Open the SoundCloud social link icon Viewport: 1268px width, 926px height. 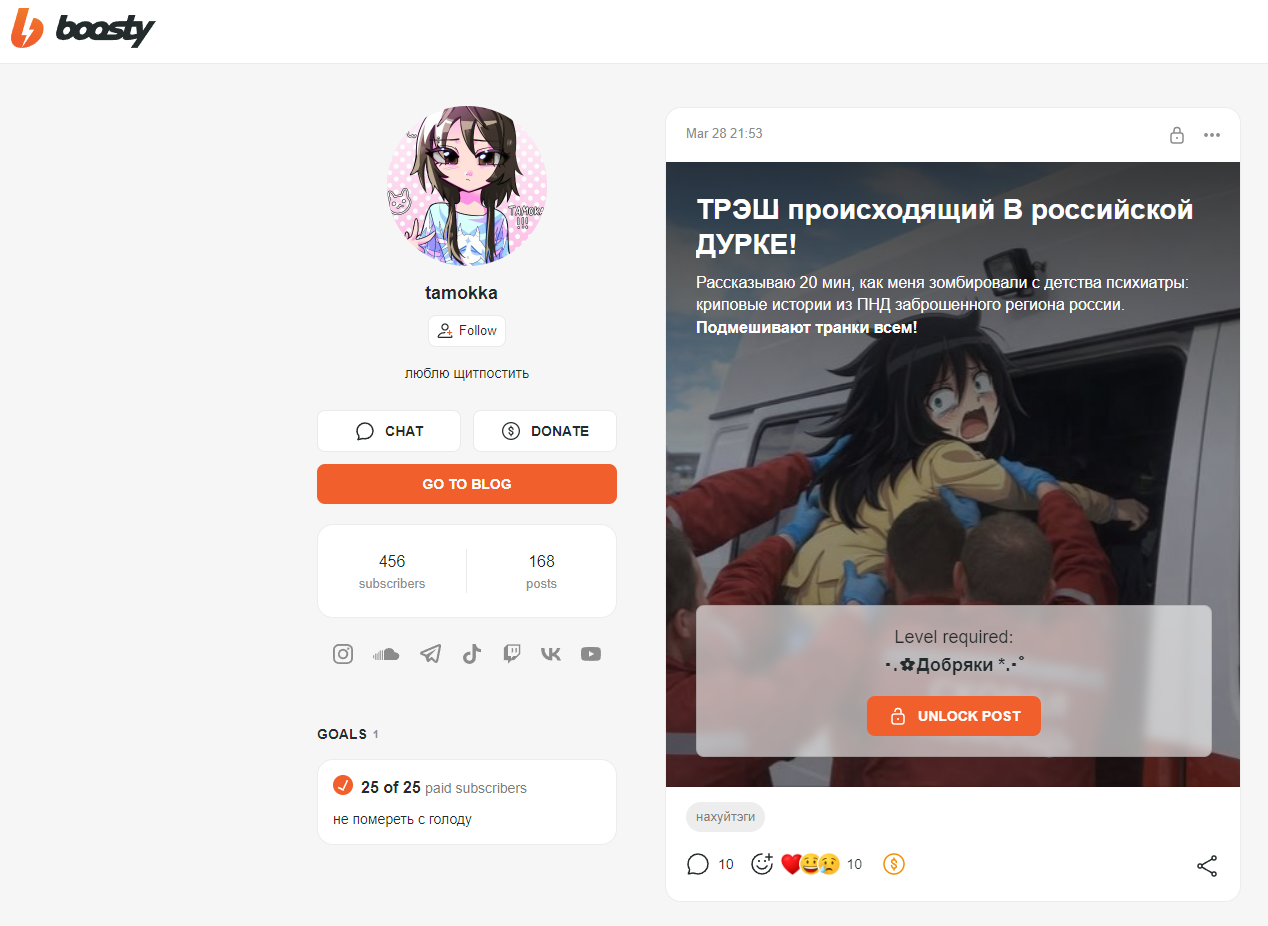(386, 654)
